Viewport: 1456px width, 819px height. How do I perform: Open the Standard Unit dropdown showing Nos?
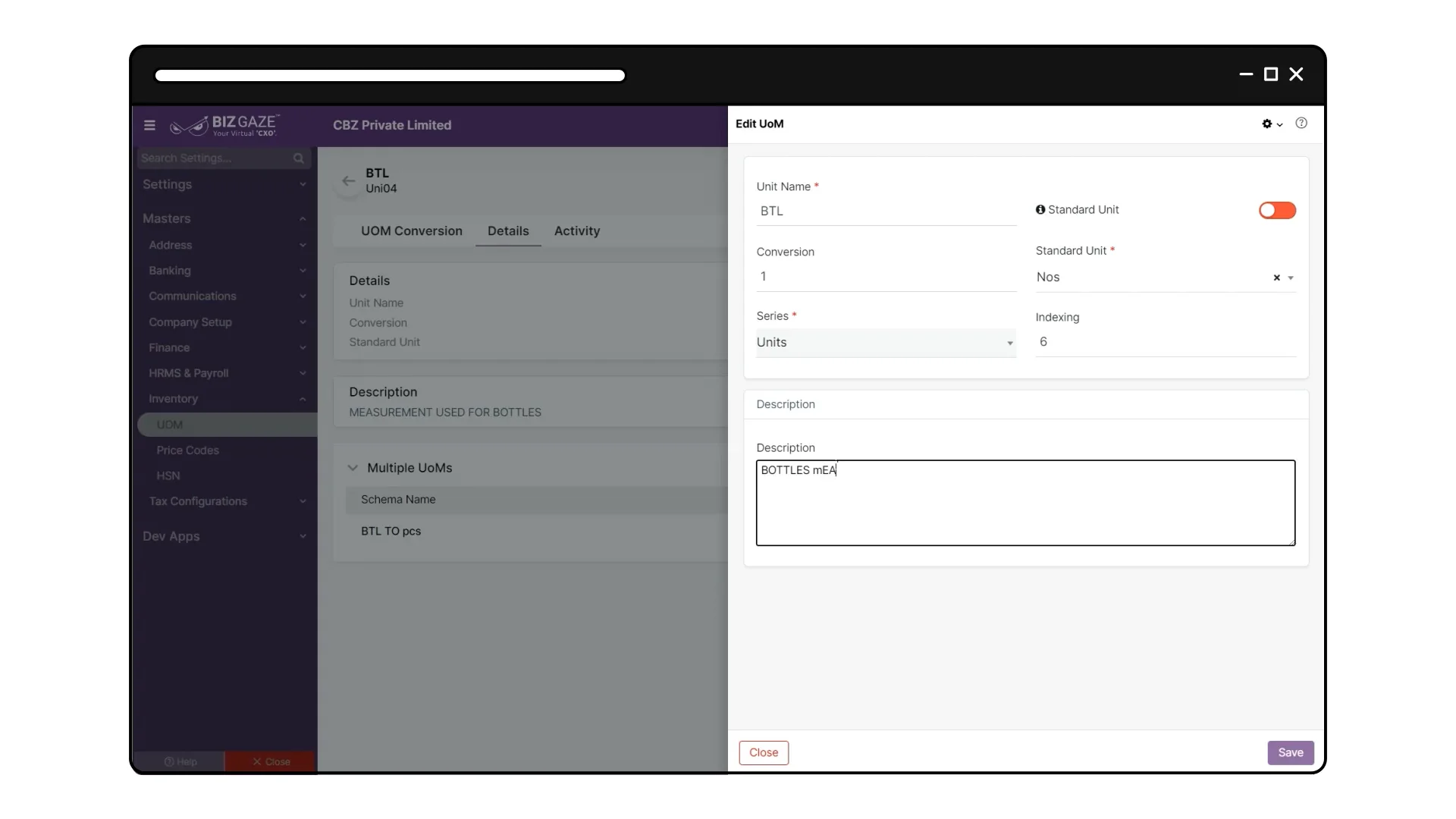coord(1291,278)
